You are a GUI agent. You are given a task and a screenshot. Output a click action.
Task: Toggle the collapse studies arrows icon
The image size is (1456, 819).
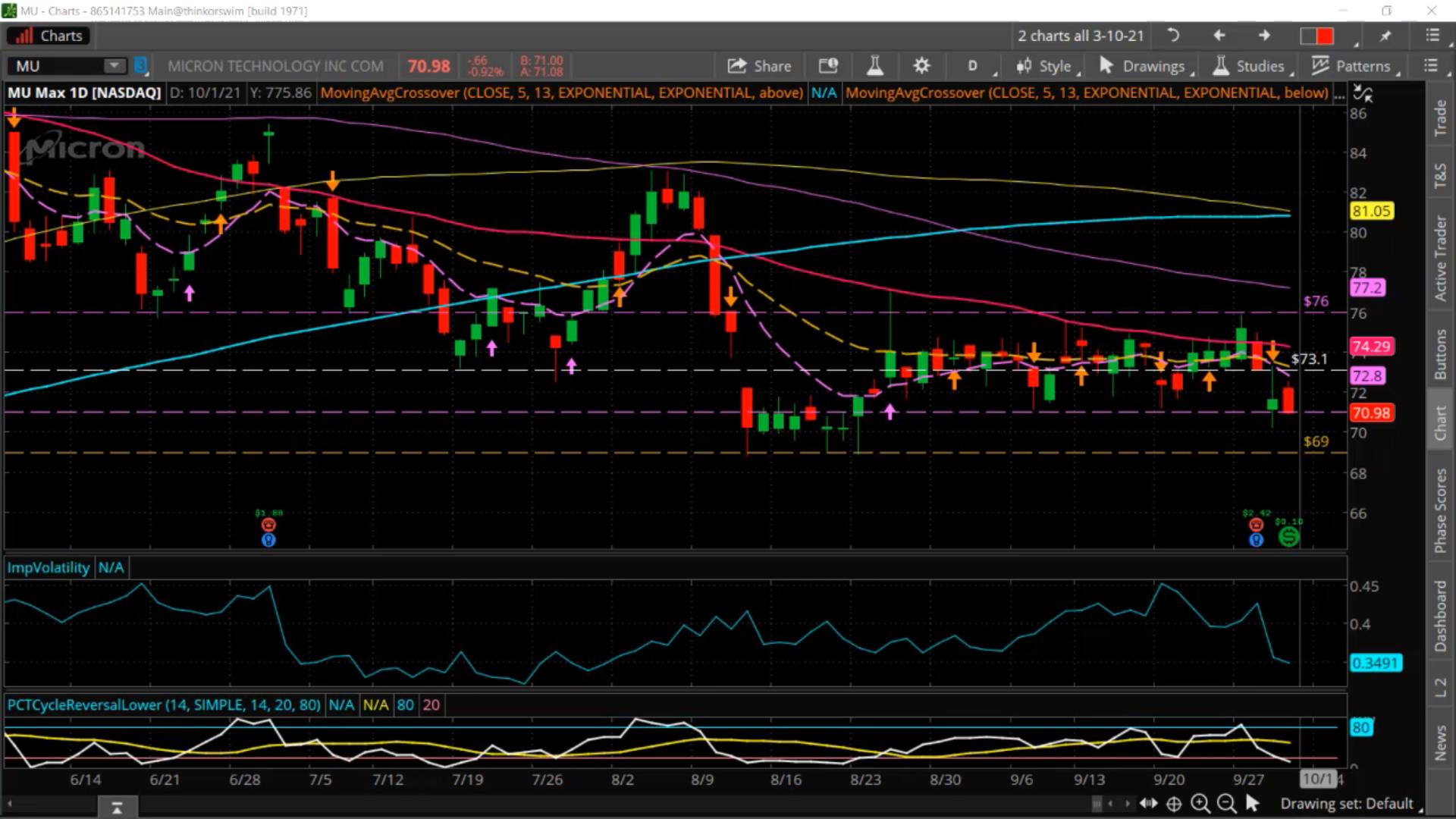[x=1363, y=94]
